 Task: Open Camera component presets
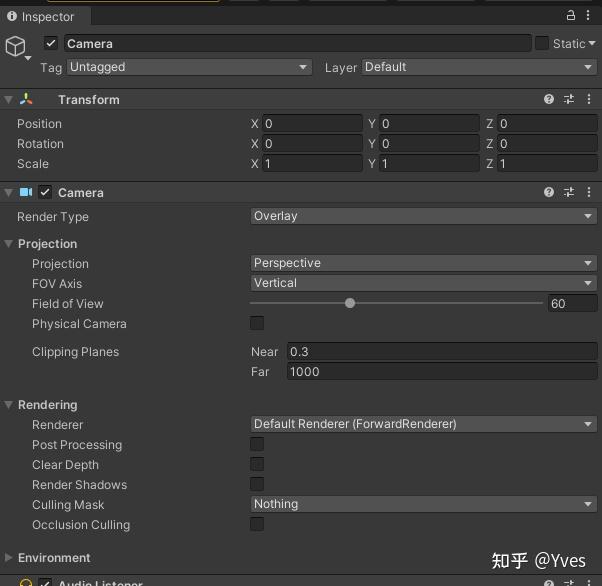pos(569,192)
